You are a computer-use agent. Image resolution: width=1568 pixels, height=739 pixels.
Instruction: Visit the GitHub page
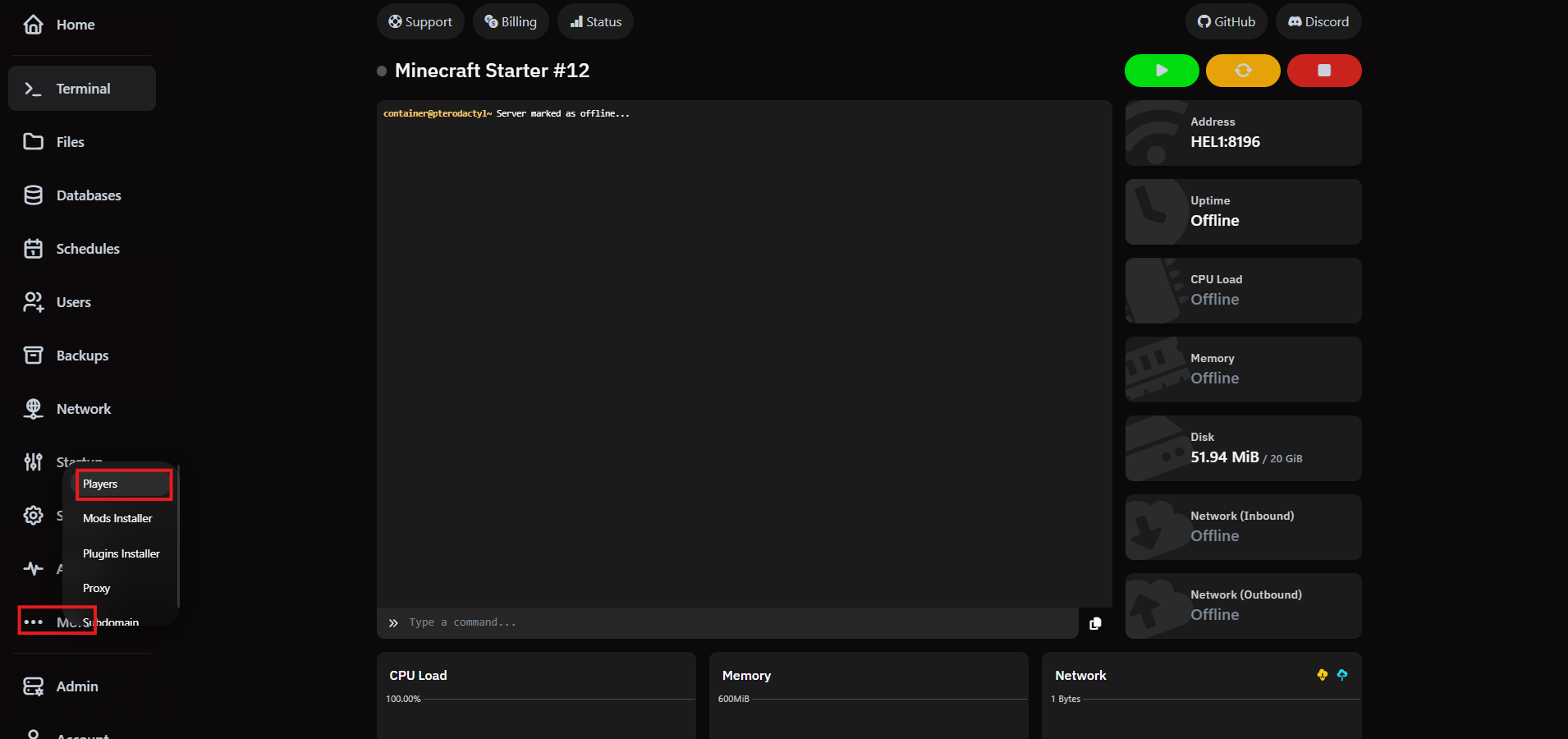click(x=1225, y=21)
